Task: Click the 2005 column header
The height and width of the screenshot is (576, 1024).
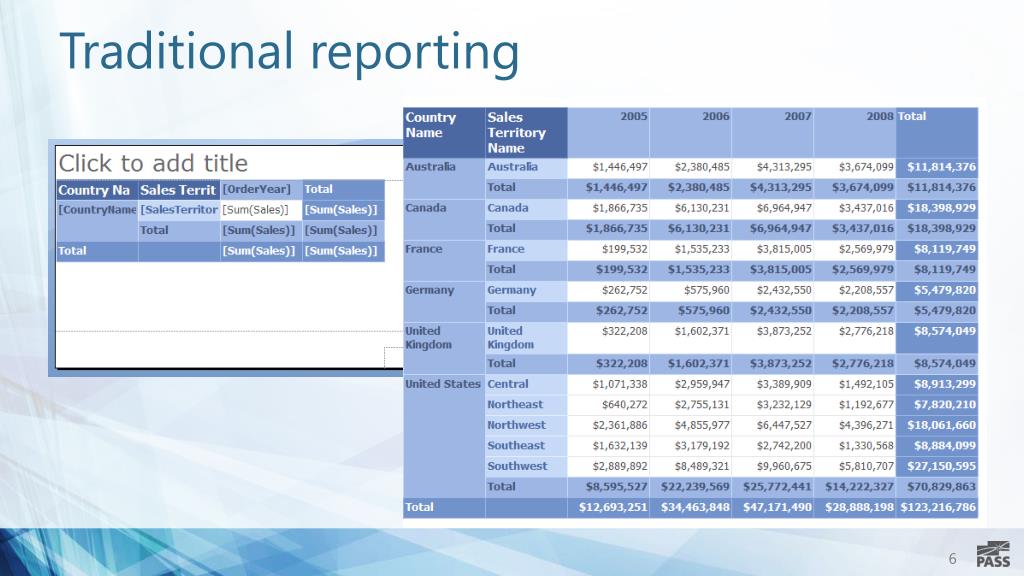Action: tap(609, 133)
